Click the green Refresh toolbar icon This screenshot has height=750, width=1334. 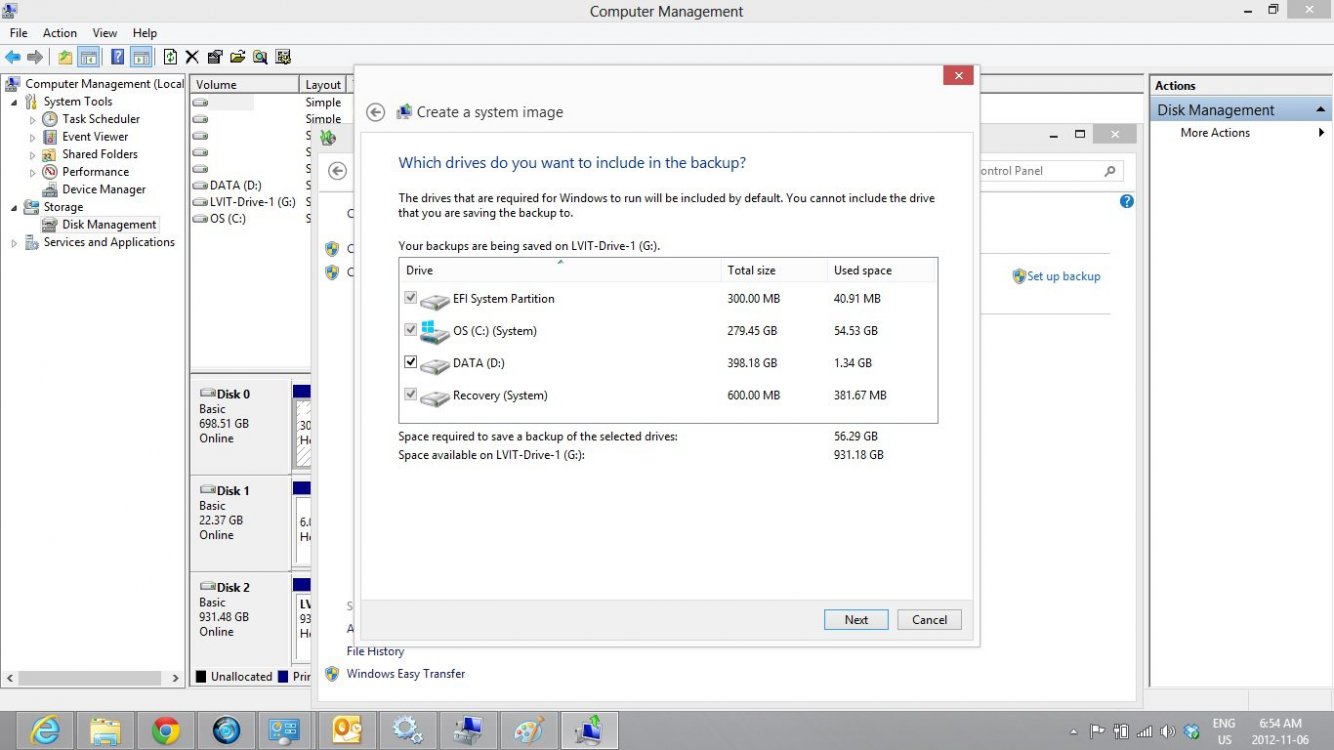click(170, 57)
